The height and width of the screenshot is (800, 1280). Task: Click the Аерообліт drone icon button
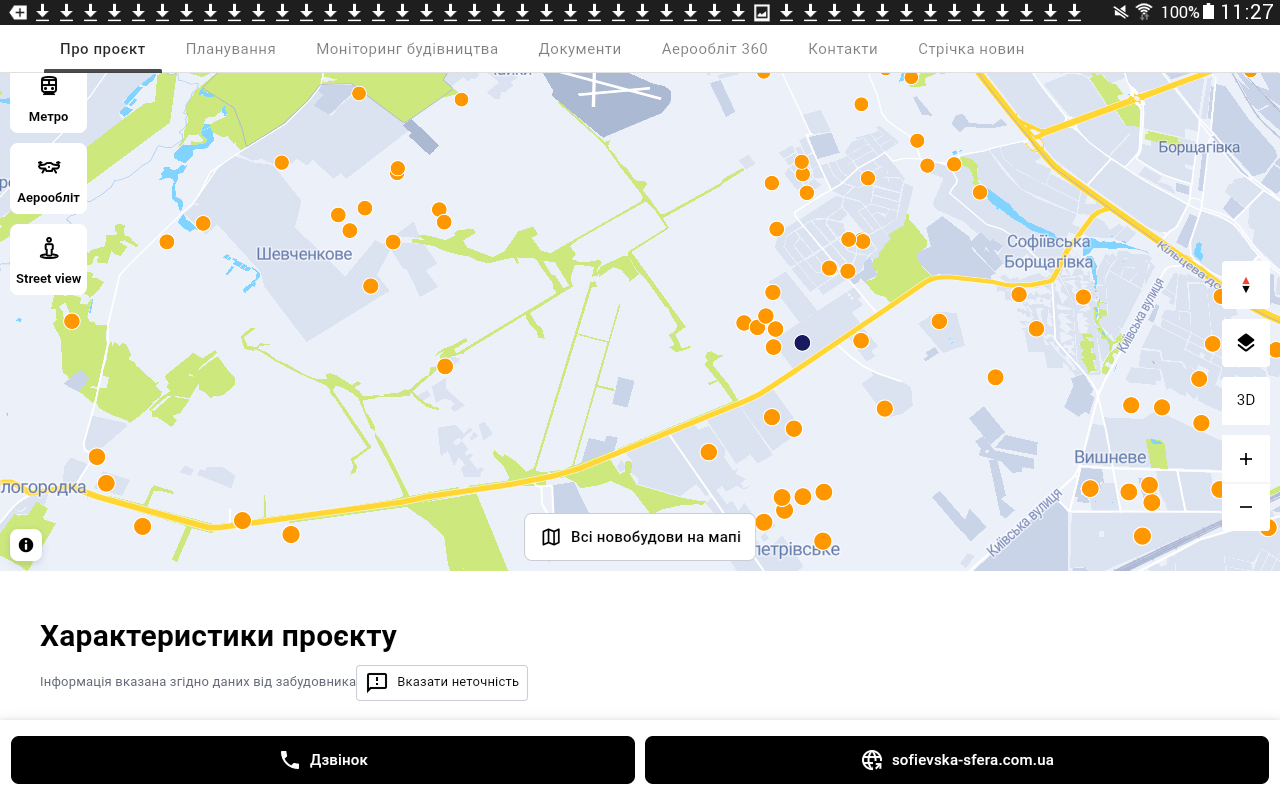[x=48, y=179]
